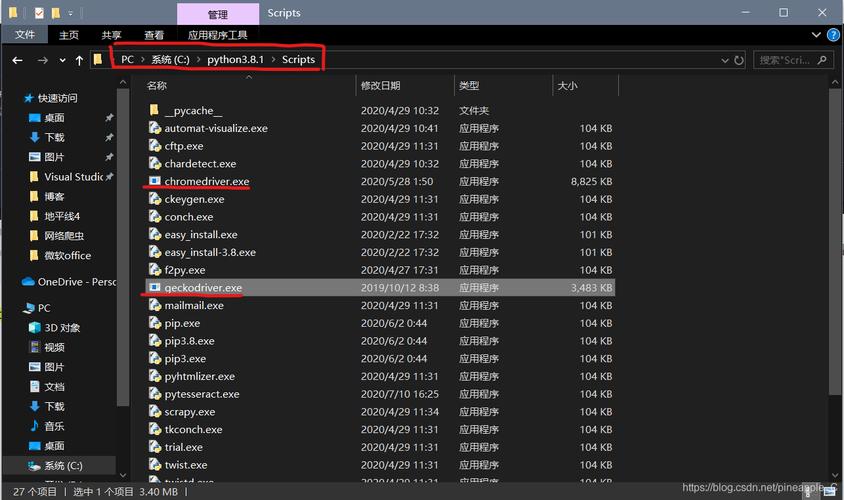The width and height of the screenshot is (844, 500).
Task: Click python3.8.1 in the address breadcrumb
Action: point(235,60)
